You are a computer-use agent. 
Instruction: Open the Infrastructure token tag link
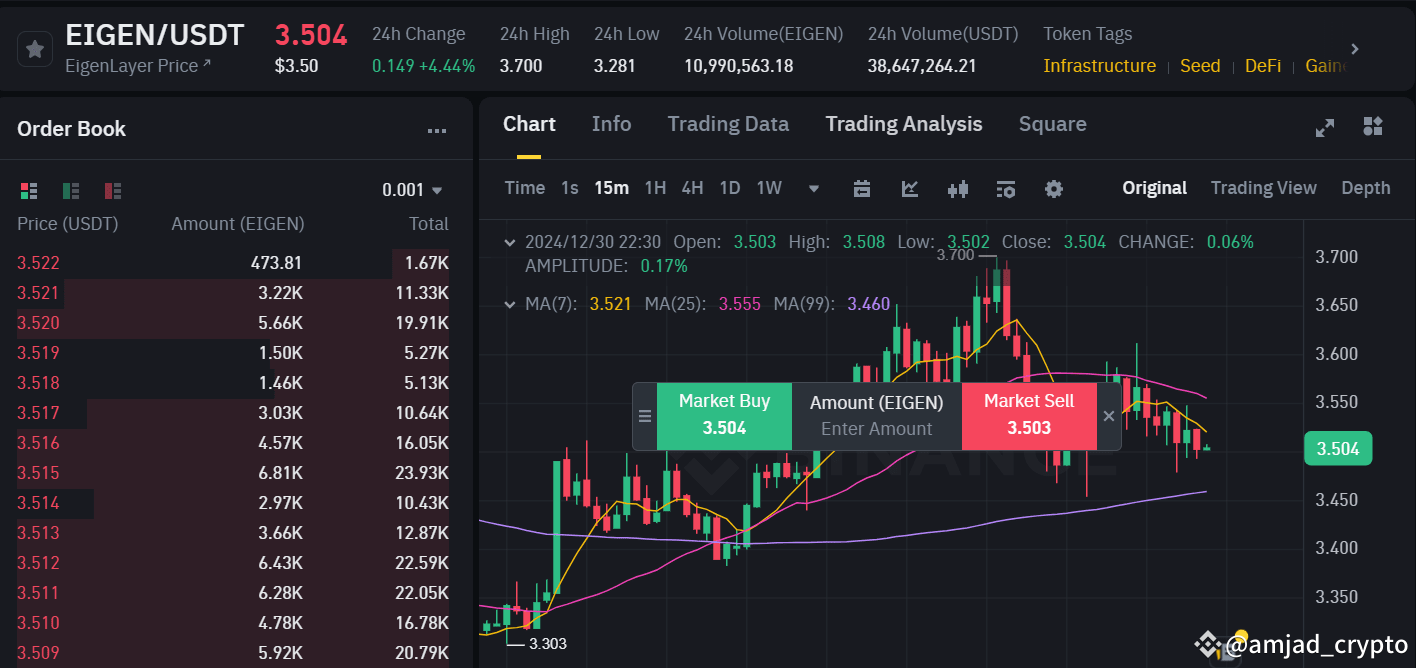click(x=1099, y=66)
